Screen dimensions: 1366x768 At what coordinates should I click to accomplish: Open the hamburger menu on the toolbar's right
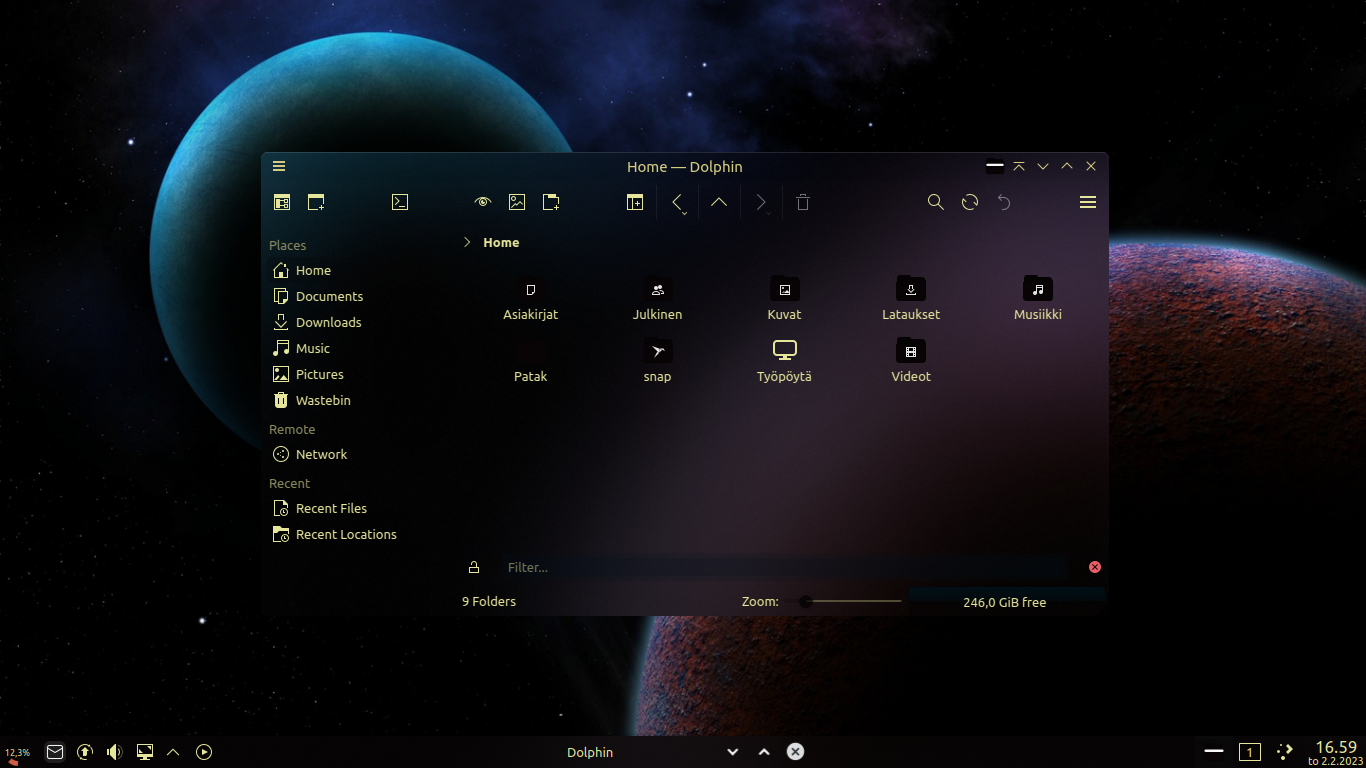(x=1088, y=202)
